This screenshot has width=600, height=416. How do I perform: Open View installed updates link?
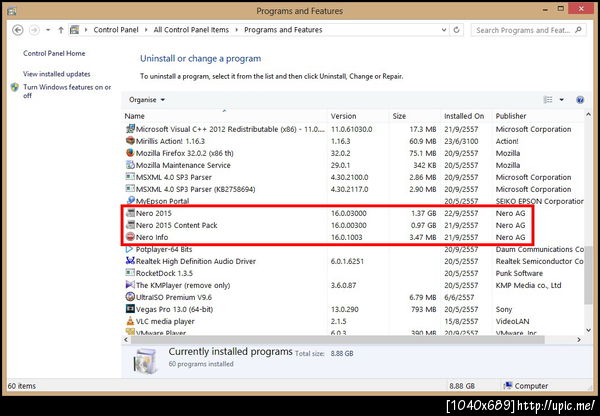tap(57, 74)
